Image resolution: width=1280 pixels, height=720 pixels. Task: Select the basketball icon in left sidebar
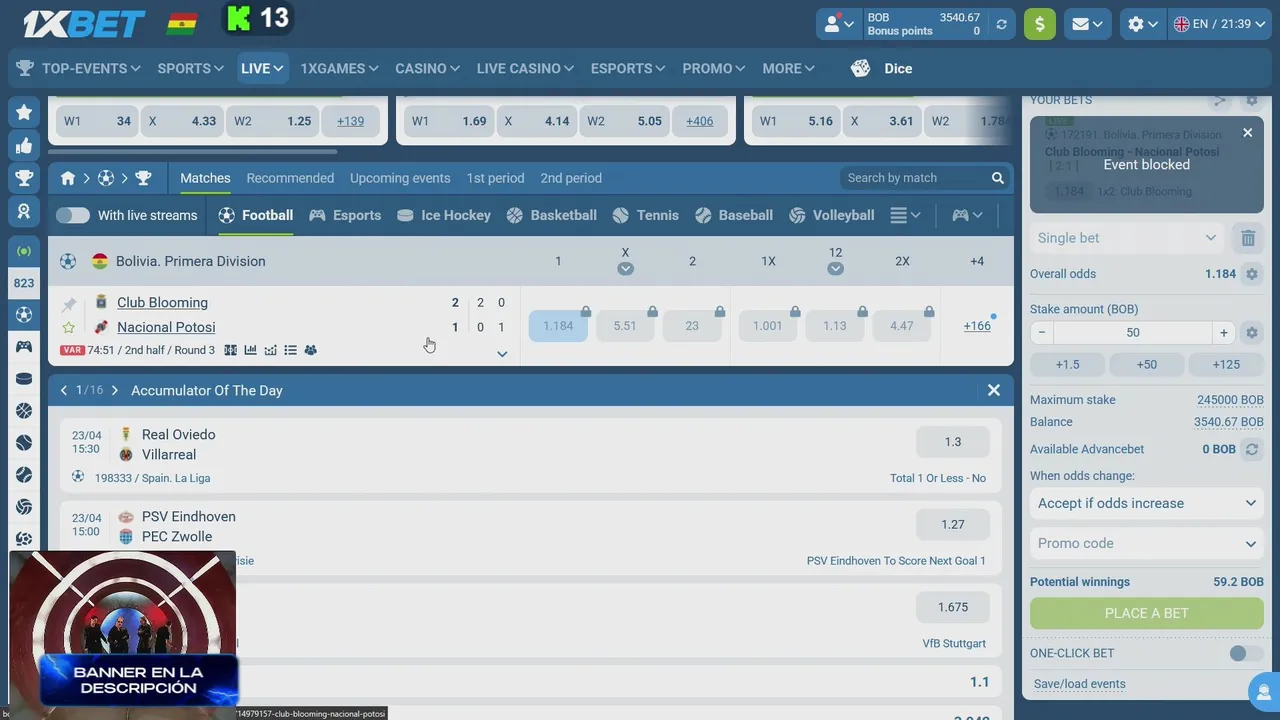point(24,410)
